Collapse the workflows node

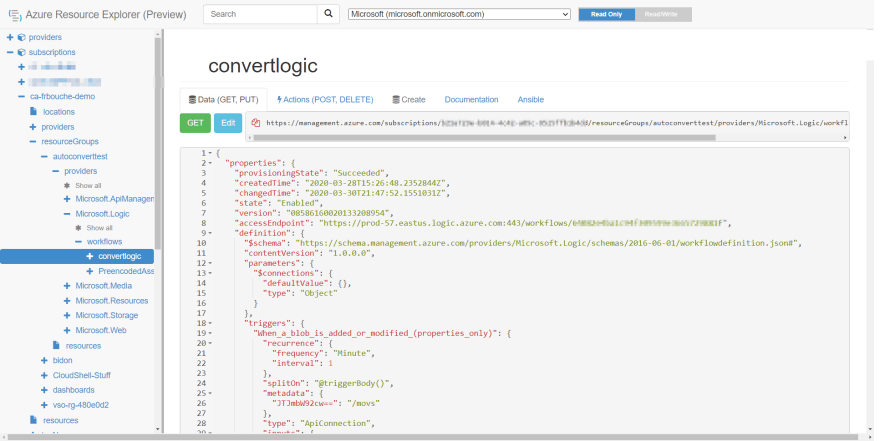pos(78,241)
